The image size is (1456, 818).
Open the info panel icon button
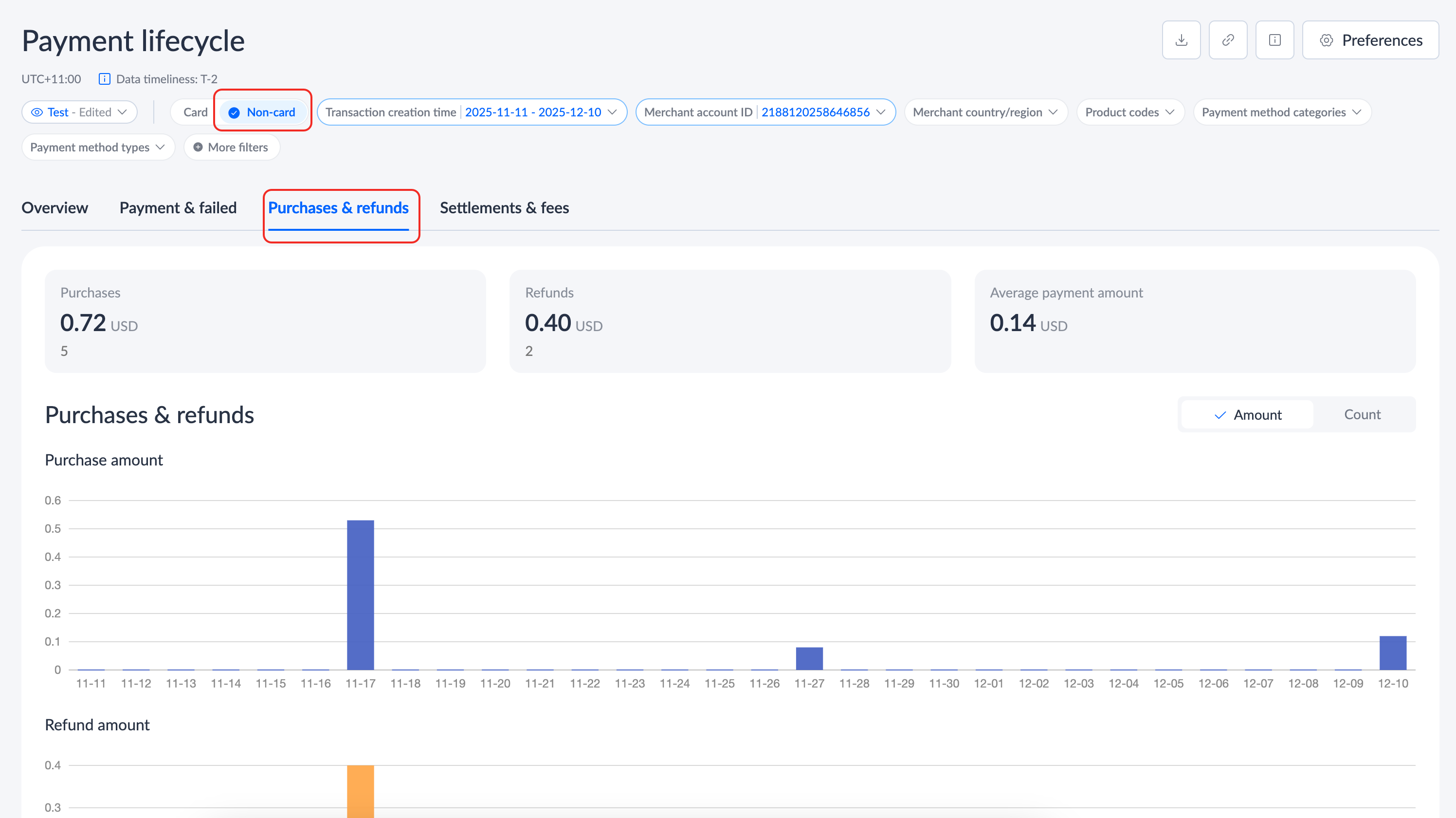pos(1274,40)
